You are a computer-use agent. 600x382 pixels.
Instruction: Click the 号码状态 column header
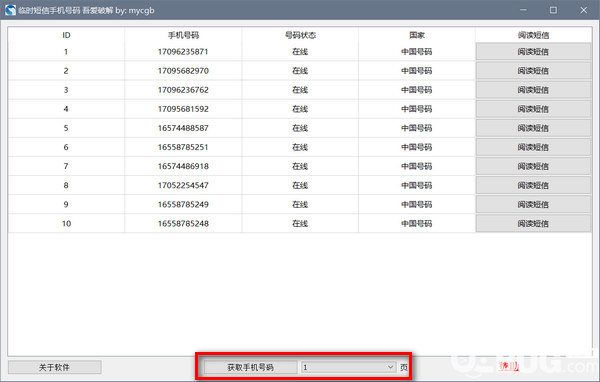tap(300, 35)
